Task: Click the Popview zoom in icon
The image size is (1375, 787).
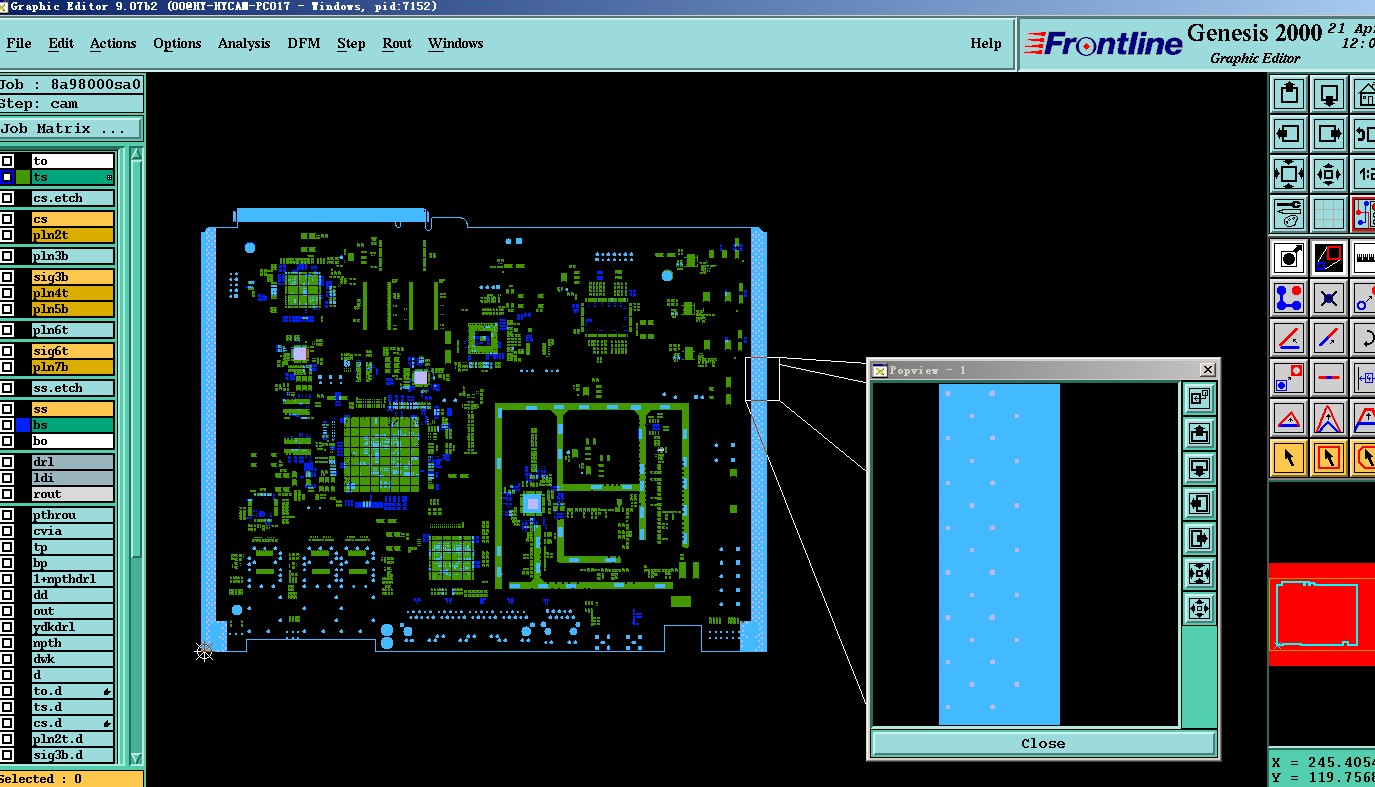Action: tap(1199, 573)
